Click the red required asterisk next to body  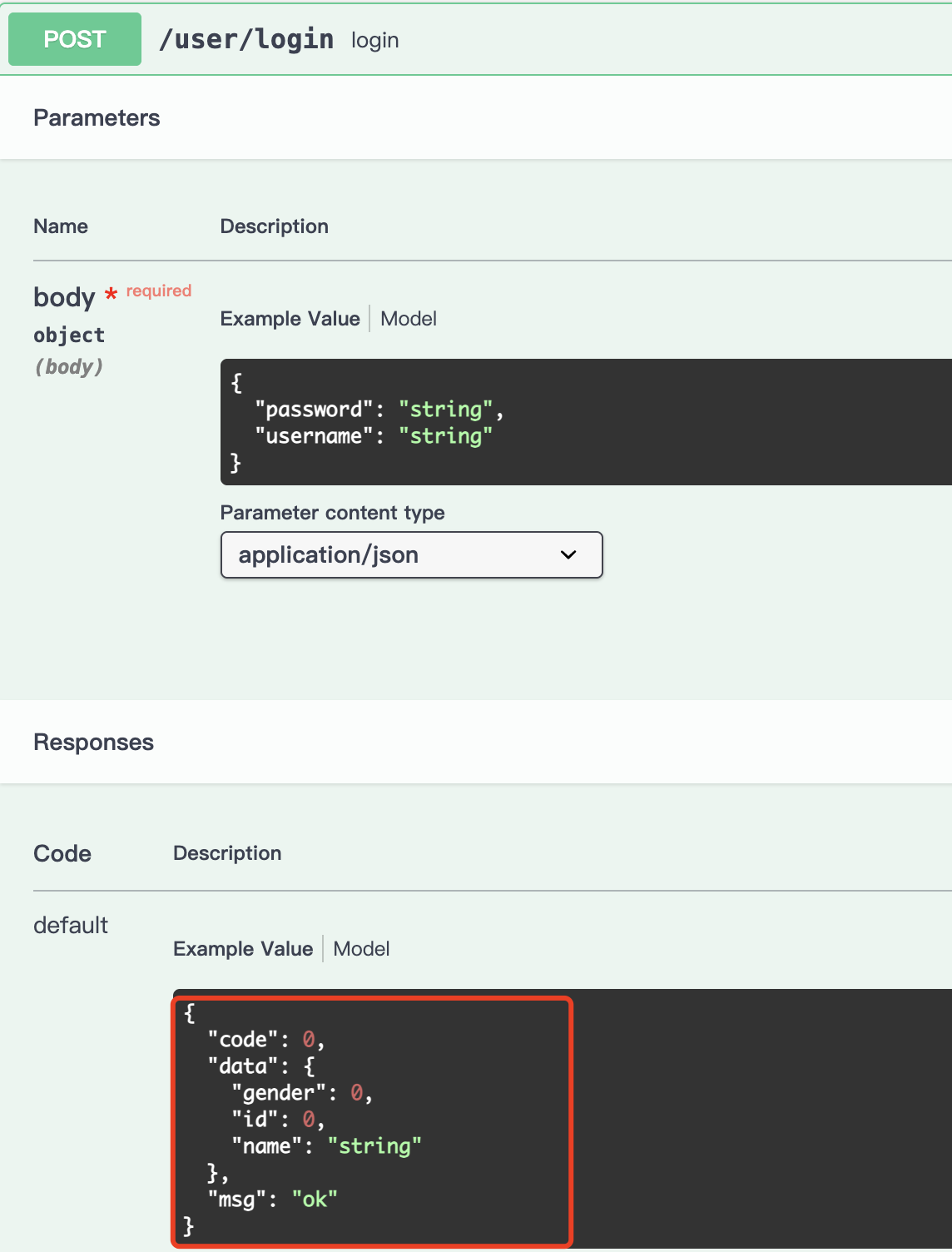111,296
